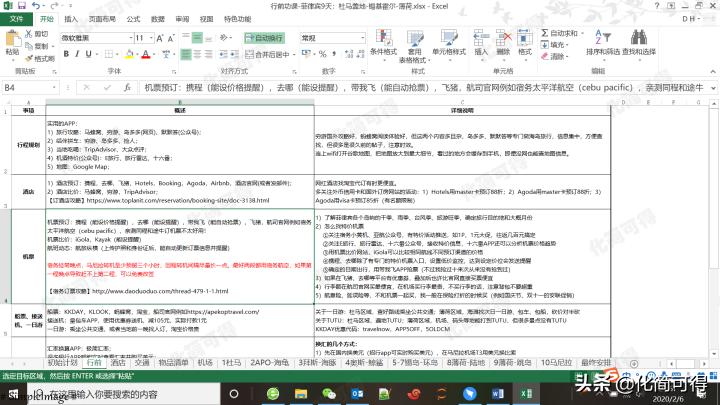Expand the formula bar
The image size is (720, 405).
tap(713, 88)
